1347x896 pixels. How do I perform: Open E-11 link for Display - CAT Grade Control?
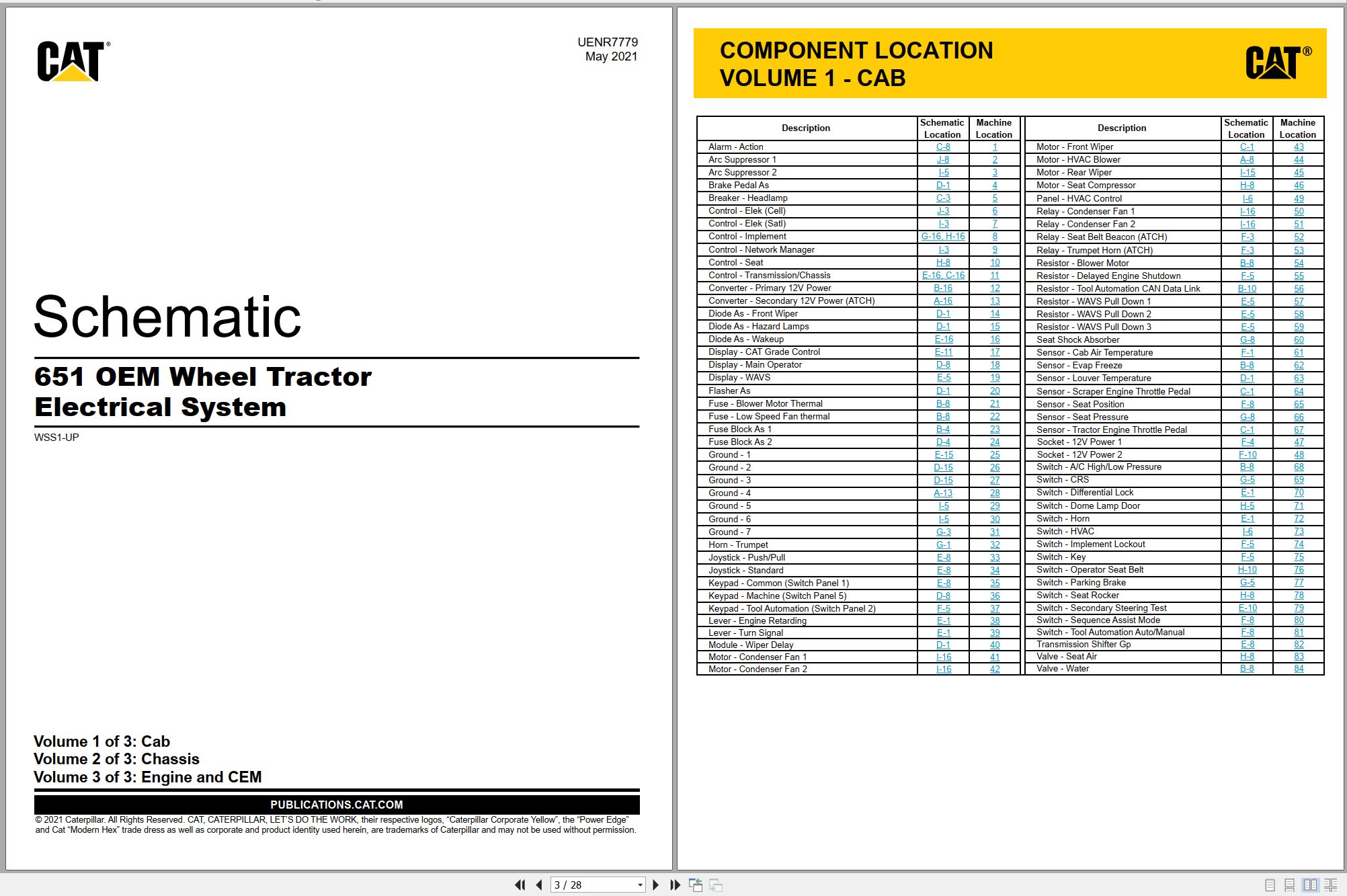pyautogui.click(x=943, y=352)
